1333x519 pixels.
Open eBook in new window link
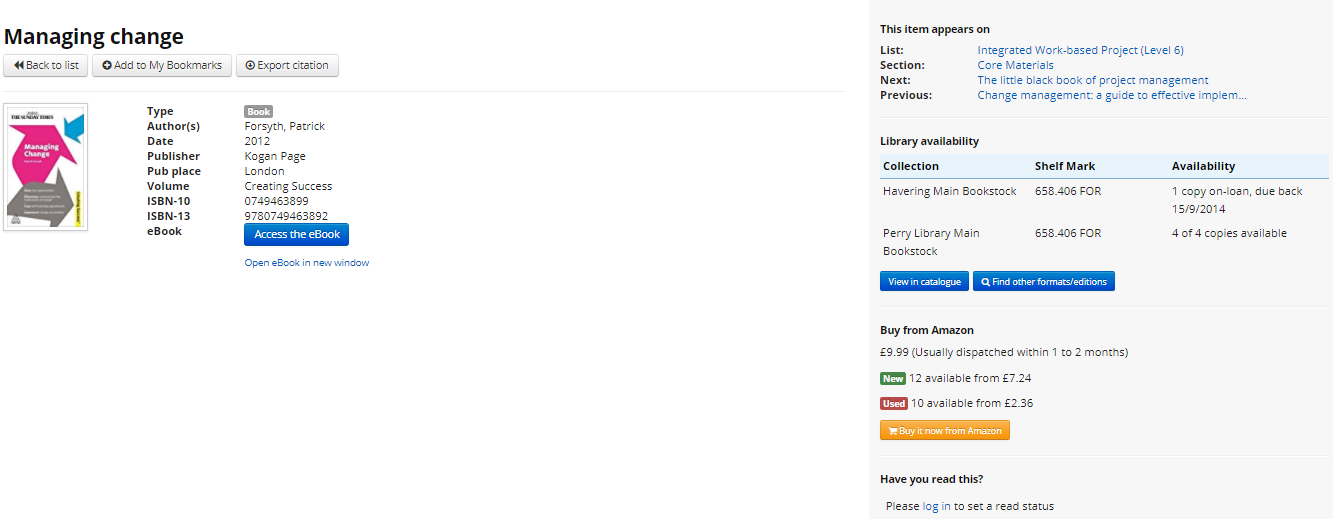pyautogui.click(x=307, y=263)
